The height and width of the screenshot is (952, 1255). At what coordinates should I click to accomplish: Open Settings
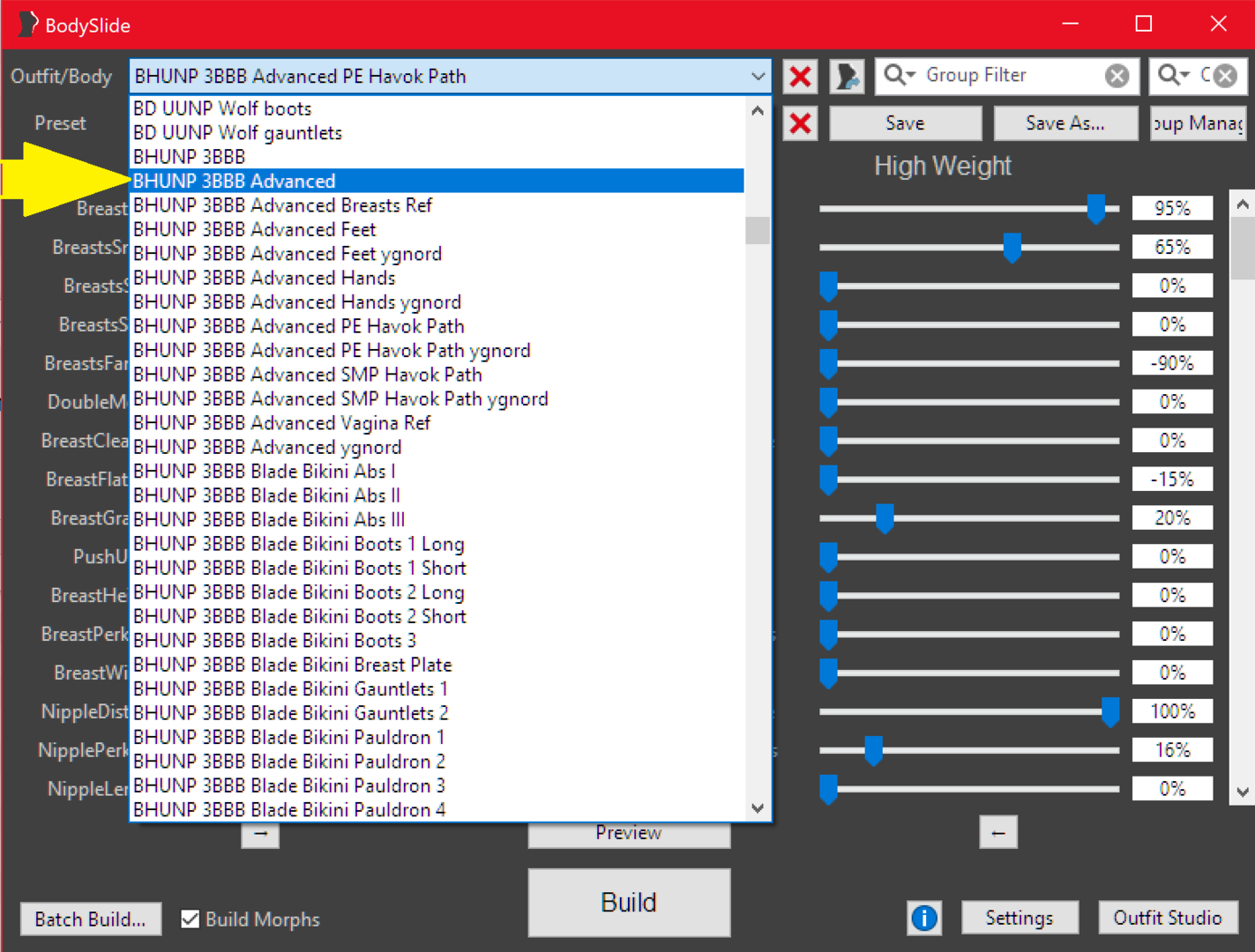point(1020,919)
